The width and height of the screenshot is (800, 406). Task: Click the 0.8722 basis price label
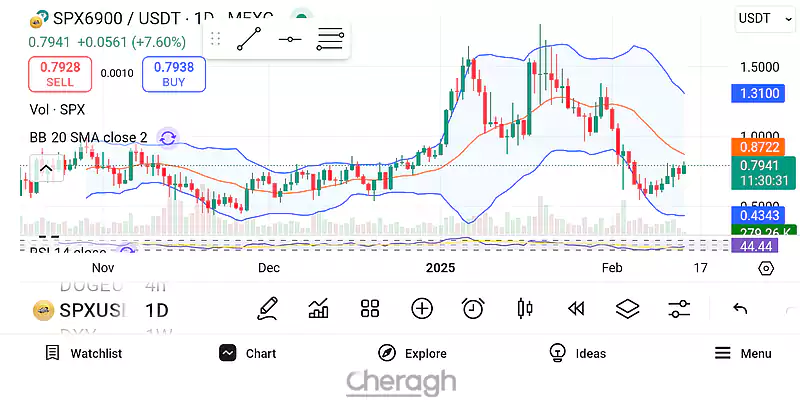pos(758,147)
